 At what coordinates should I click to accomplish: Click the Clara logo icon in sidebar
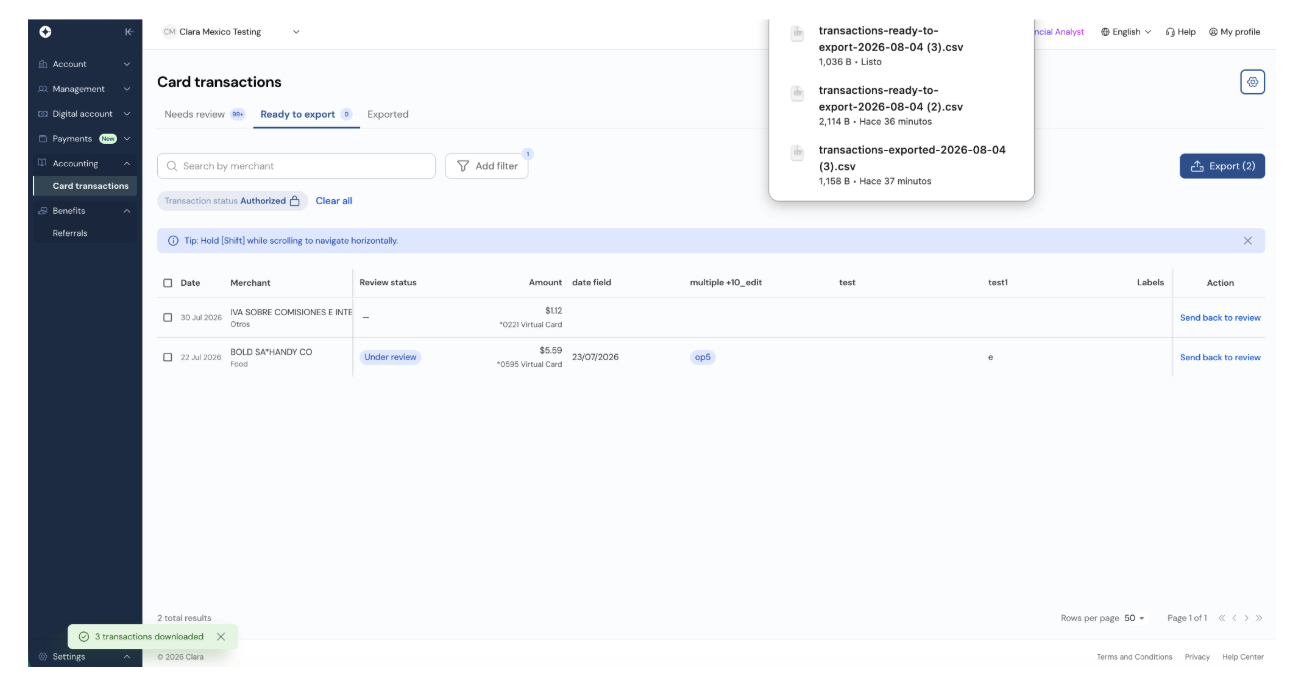click(x=45, y=32)
